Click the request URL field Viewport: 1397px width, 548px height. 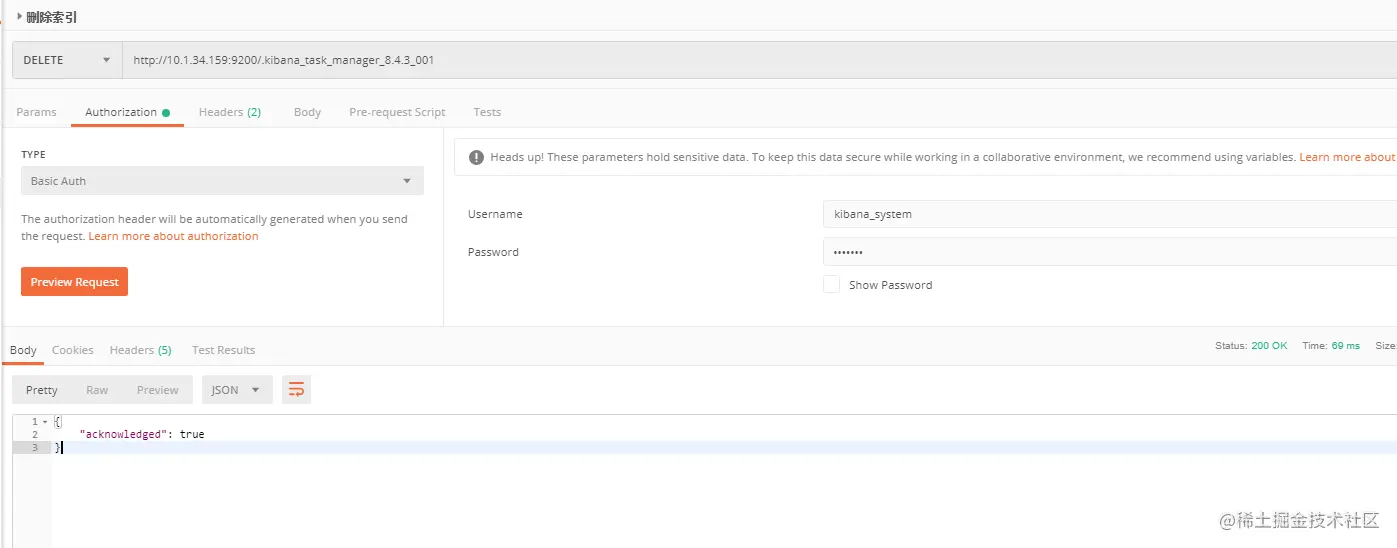pos(759,60)
